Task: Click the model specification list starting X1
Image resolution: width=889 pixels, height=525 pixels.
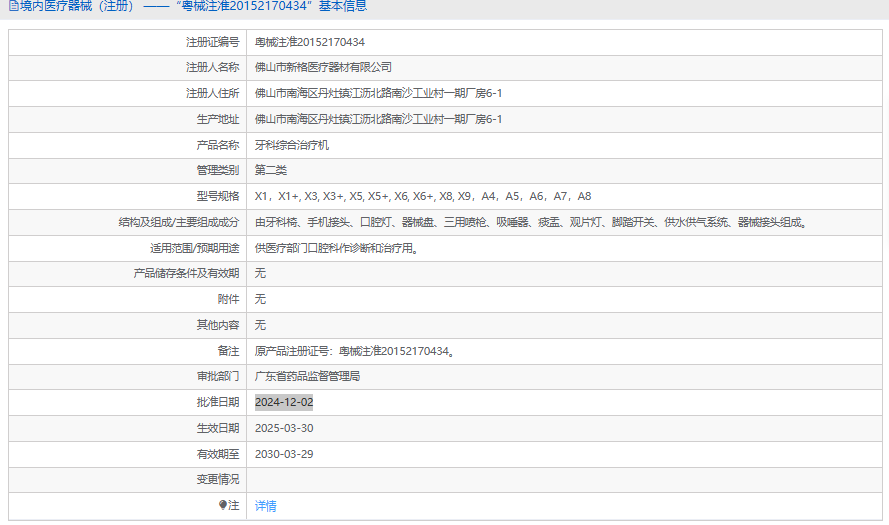Action: click(x=423, y=196)
